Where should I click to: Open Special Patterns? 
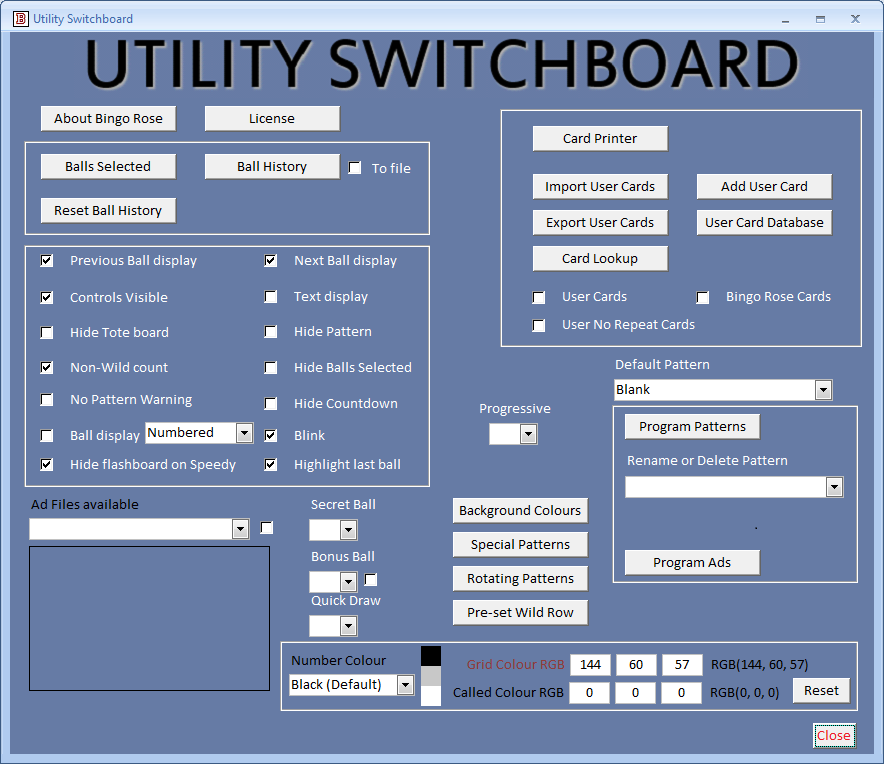[520, 544]
